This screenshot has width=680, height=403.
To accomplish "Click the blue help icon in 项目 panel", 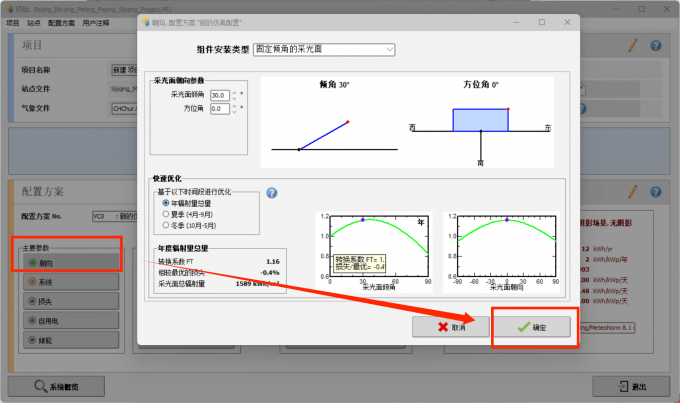I will tap(656, 46).
